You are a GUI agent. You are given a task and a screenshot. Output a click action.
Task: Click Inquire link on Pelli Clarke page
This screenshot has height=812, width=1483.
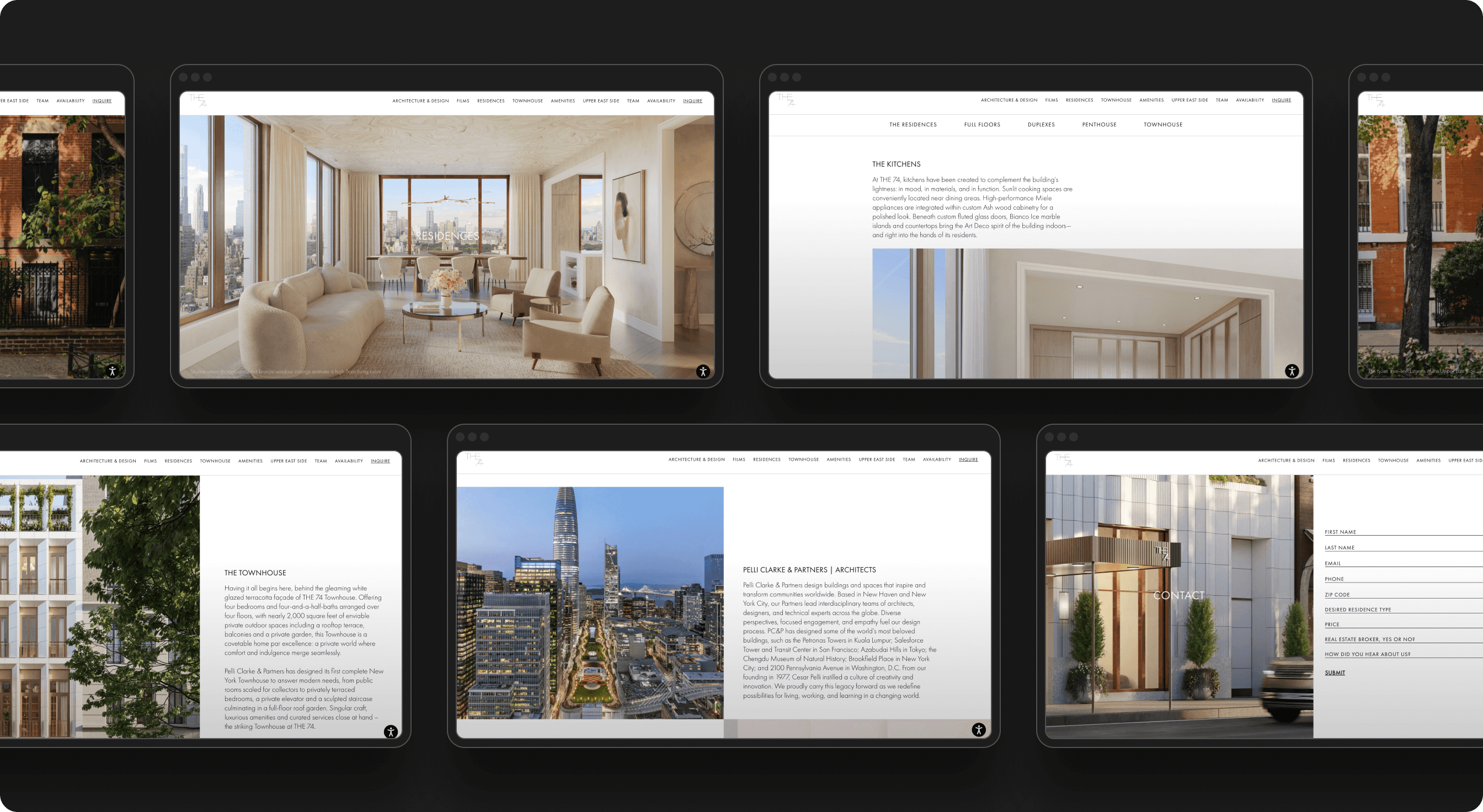click(968, 459)
